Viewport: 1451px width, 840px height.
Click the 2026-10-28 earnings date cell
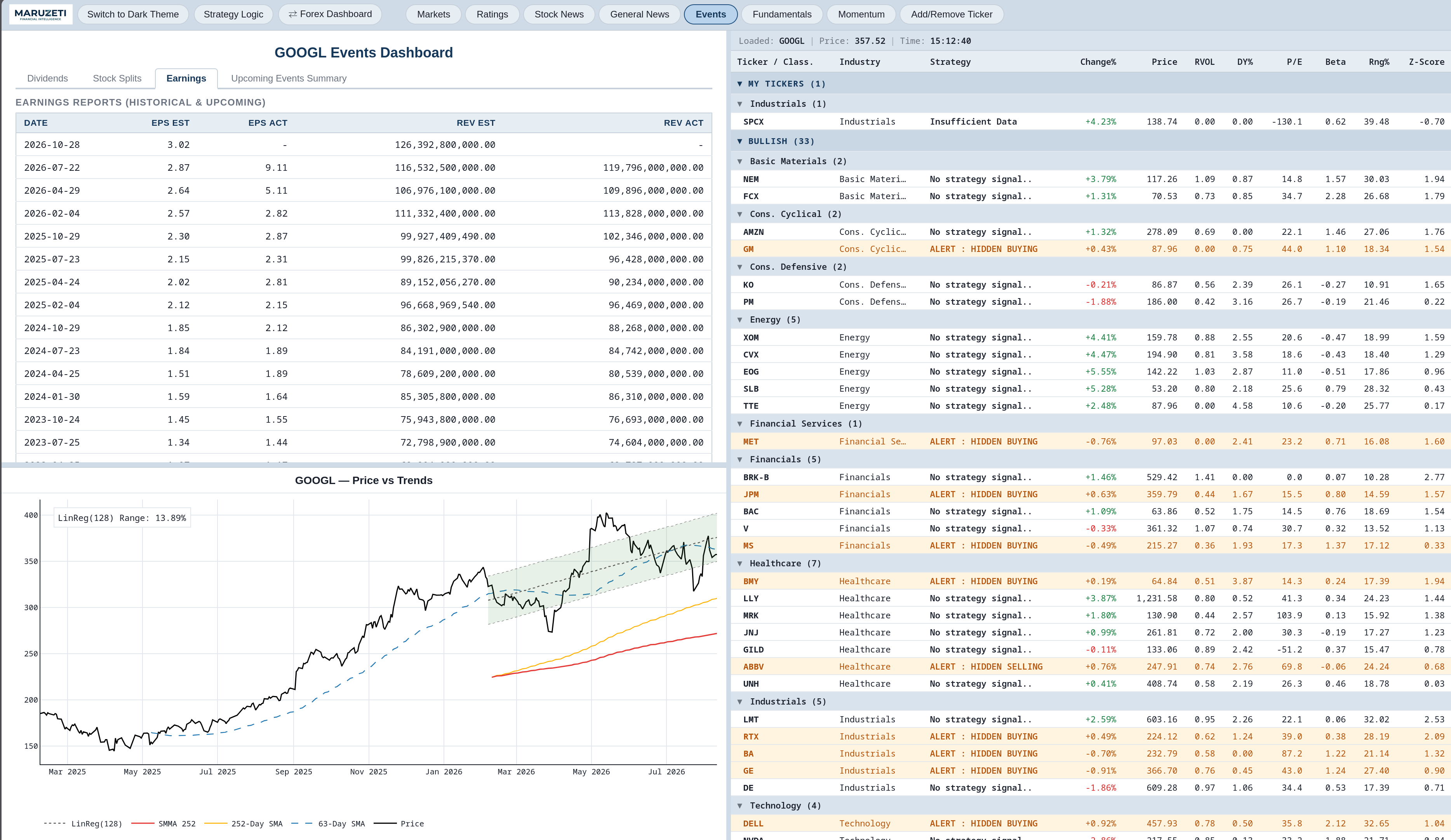click(x=52, y=145)
